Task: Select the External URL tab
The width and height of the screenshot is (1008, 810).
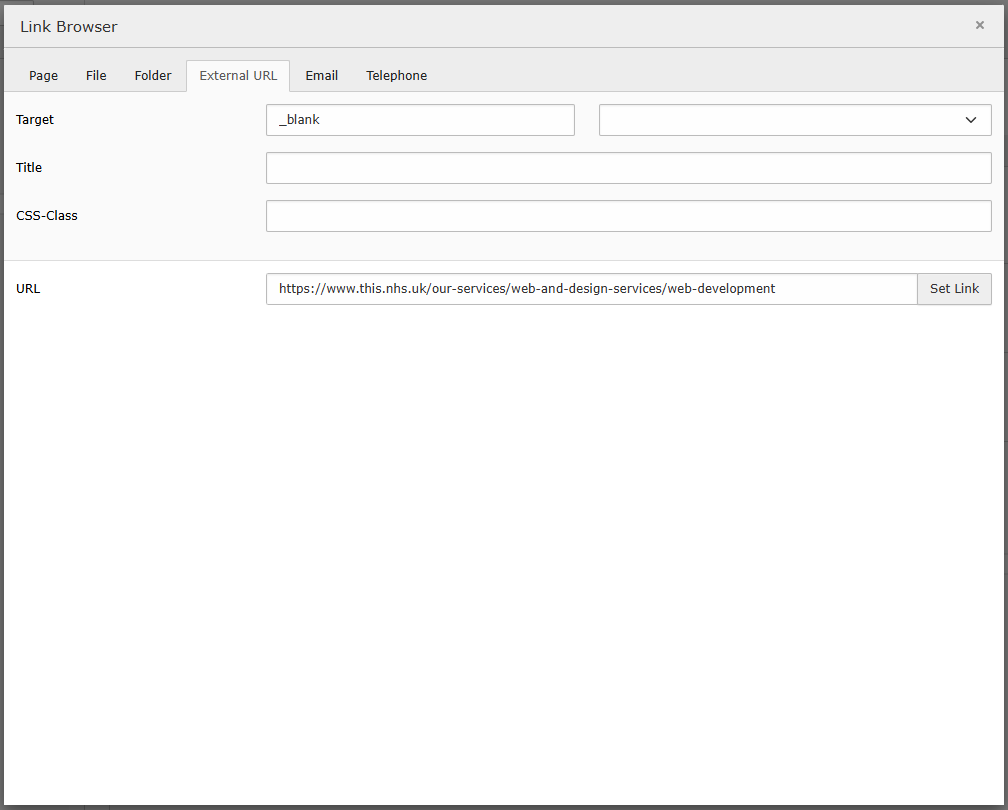Action: 238,76
